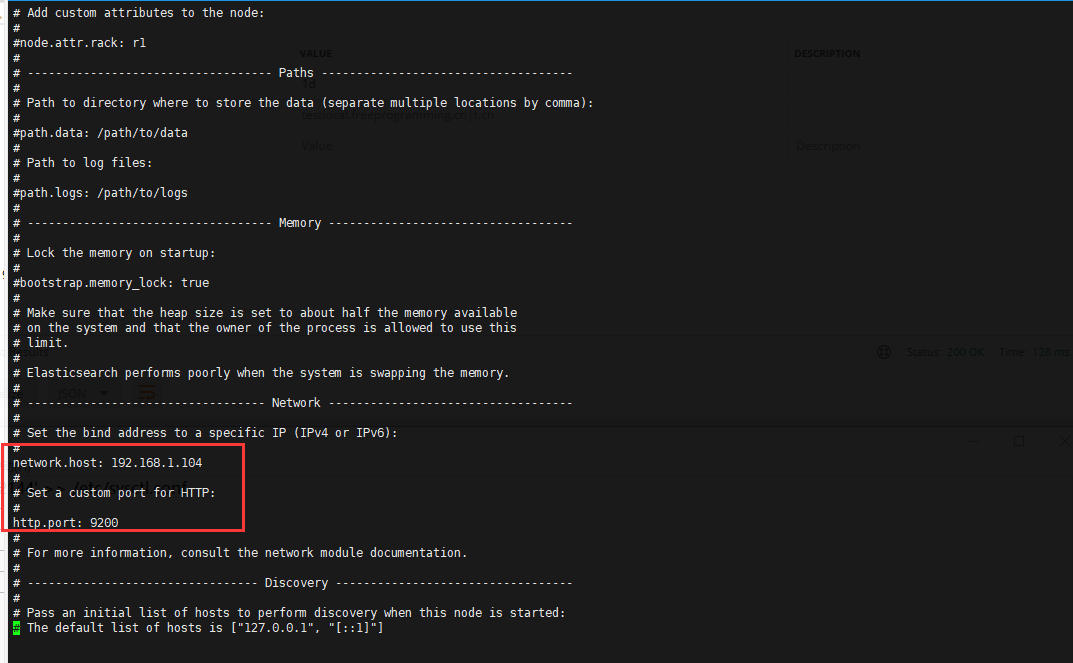The height and width of the screenshot is (663, 1073).
Task: Click the '#path.data: /path/to/data' line
Action: click(x=100, y=133)
